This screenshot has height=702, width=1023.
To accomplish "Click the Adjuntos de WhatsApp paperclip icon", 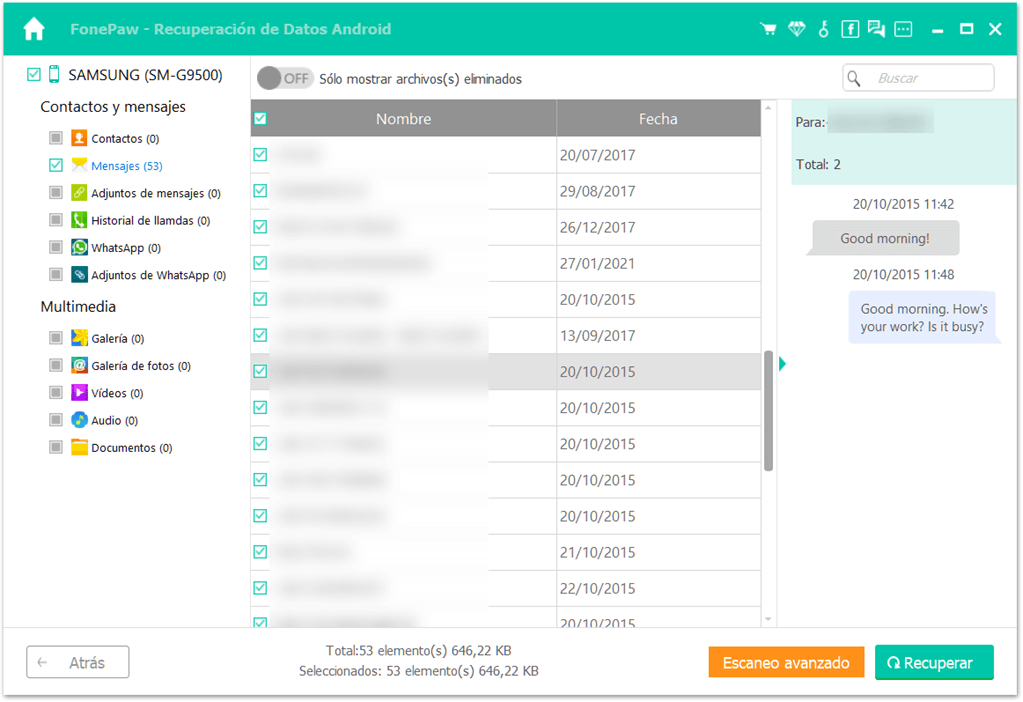I will point(79,275).
